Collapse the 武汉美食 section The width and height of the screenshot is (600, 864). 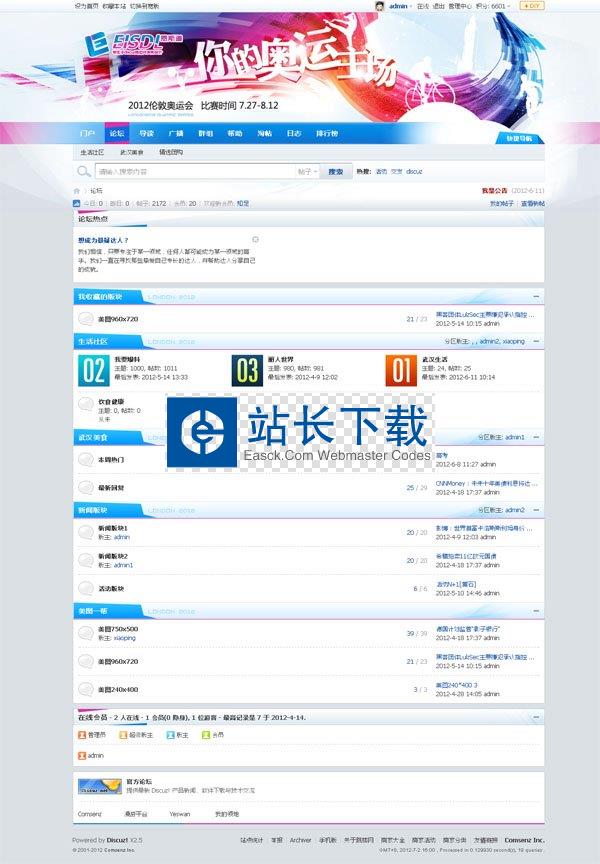click(536, 437)
